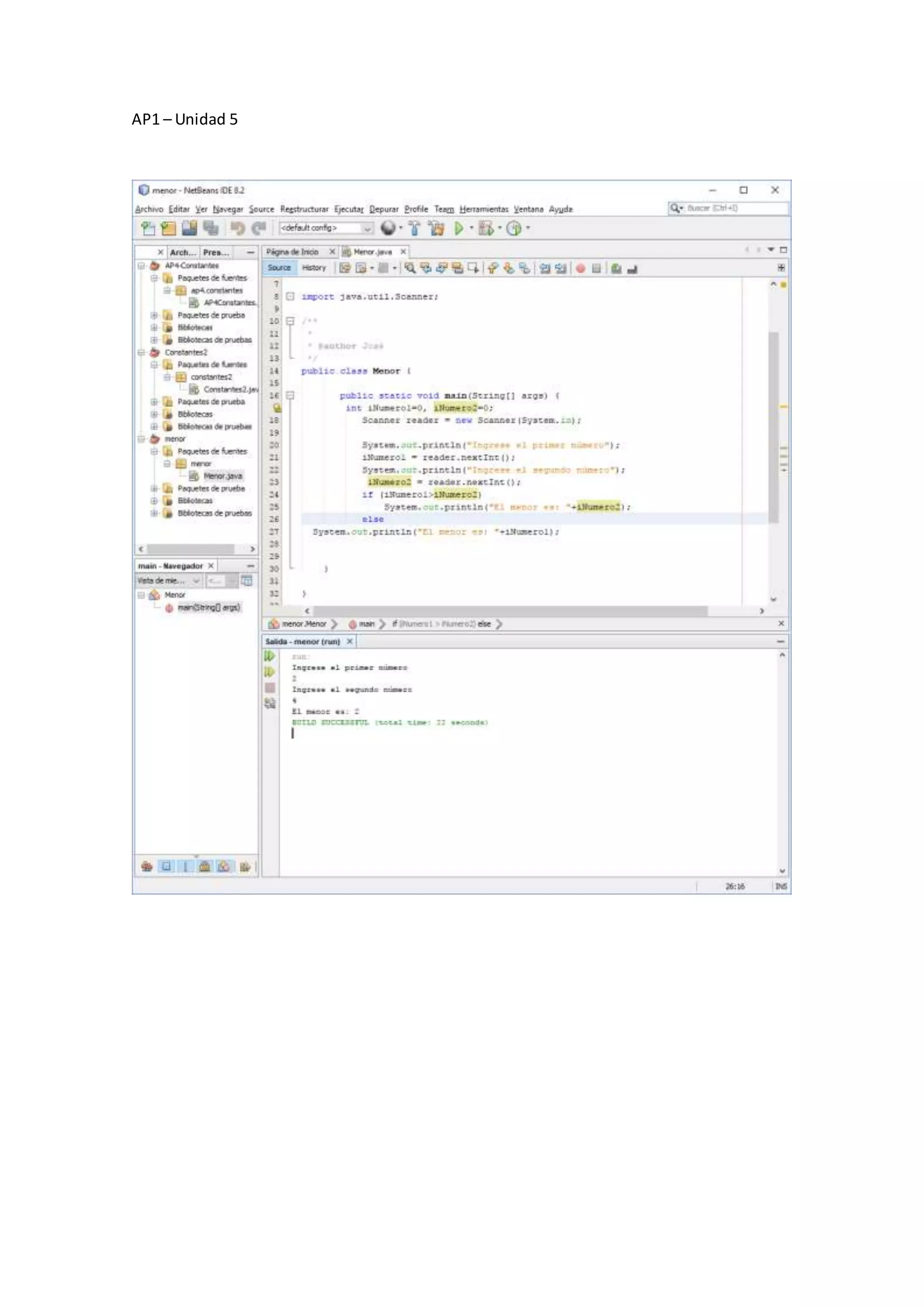Rerun output with top green arrow icon
Viewport: 924px width, 1307px height.
[270, 656]
